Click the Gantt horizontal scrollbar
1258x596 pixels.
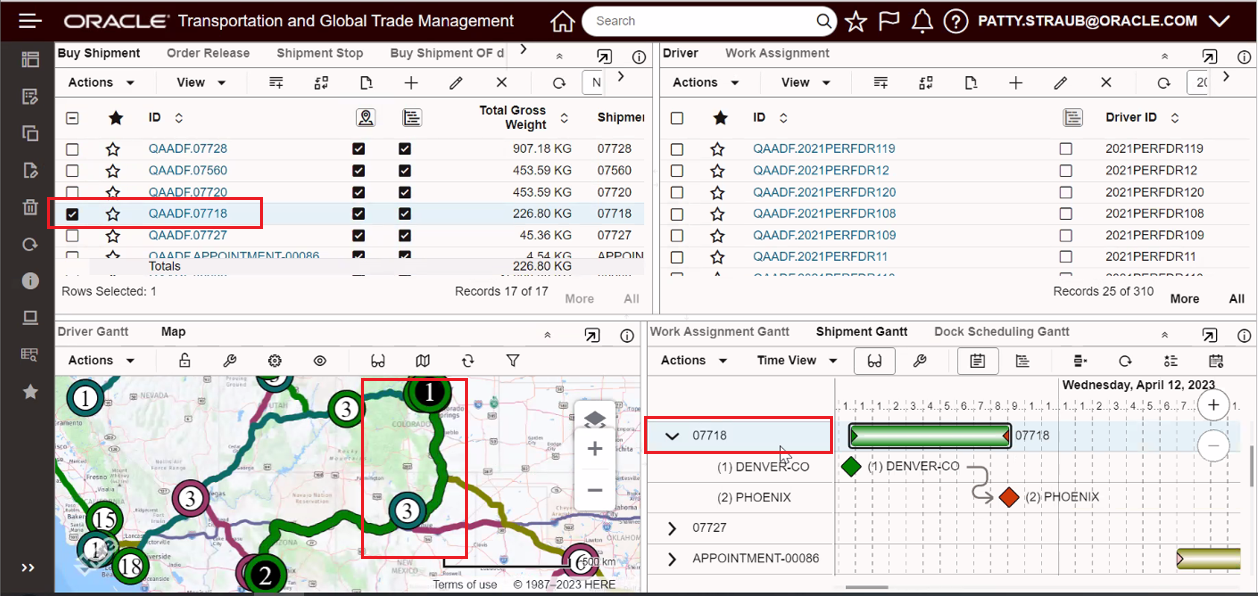pos(866,587)
